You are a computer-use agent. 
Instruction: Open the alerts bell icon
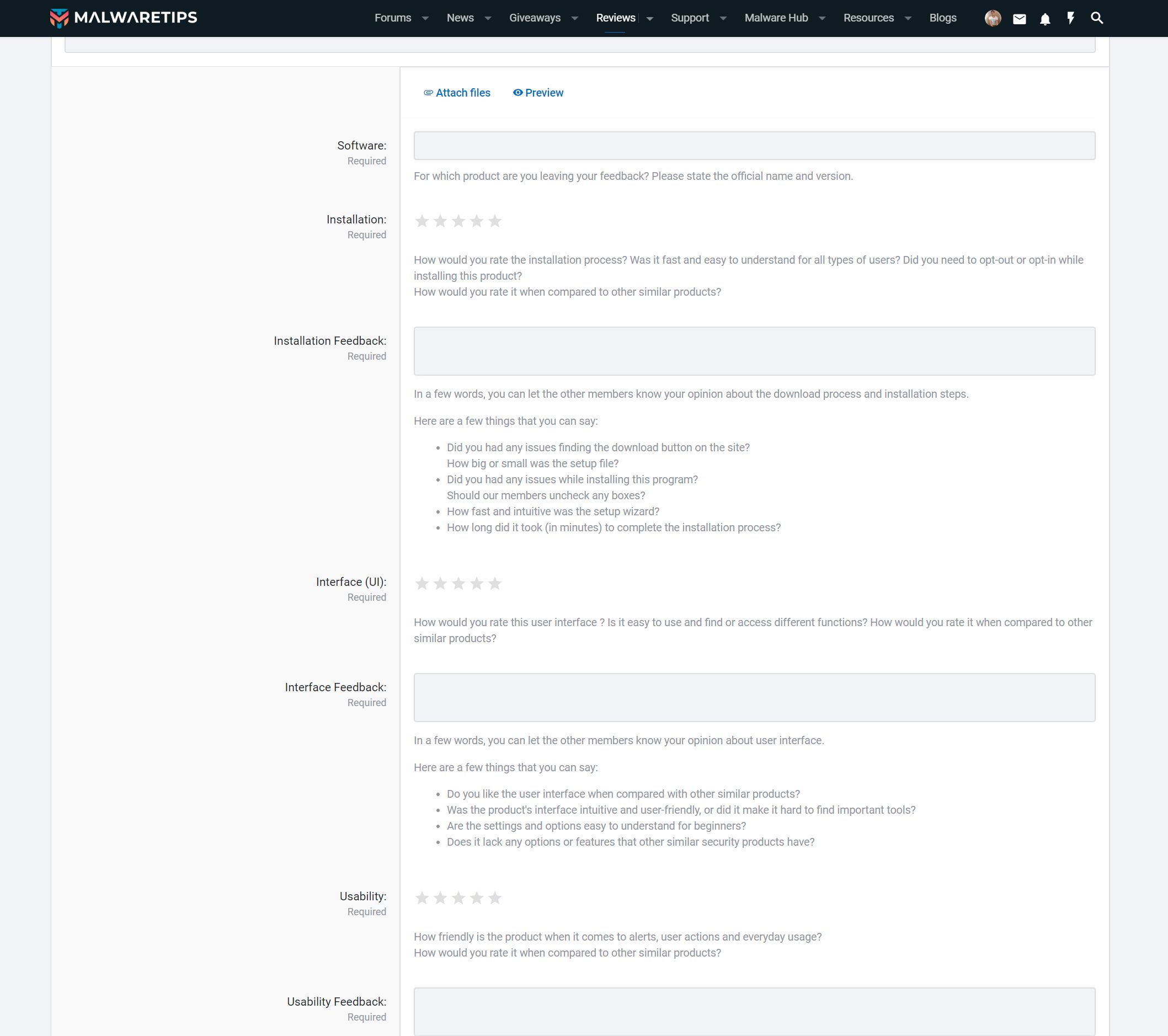click(1044, 19)
